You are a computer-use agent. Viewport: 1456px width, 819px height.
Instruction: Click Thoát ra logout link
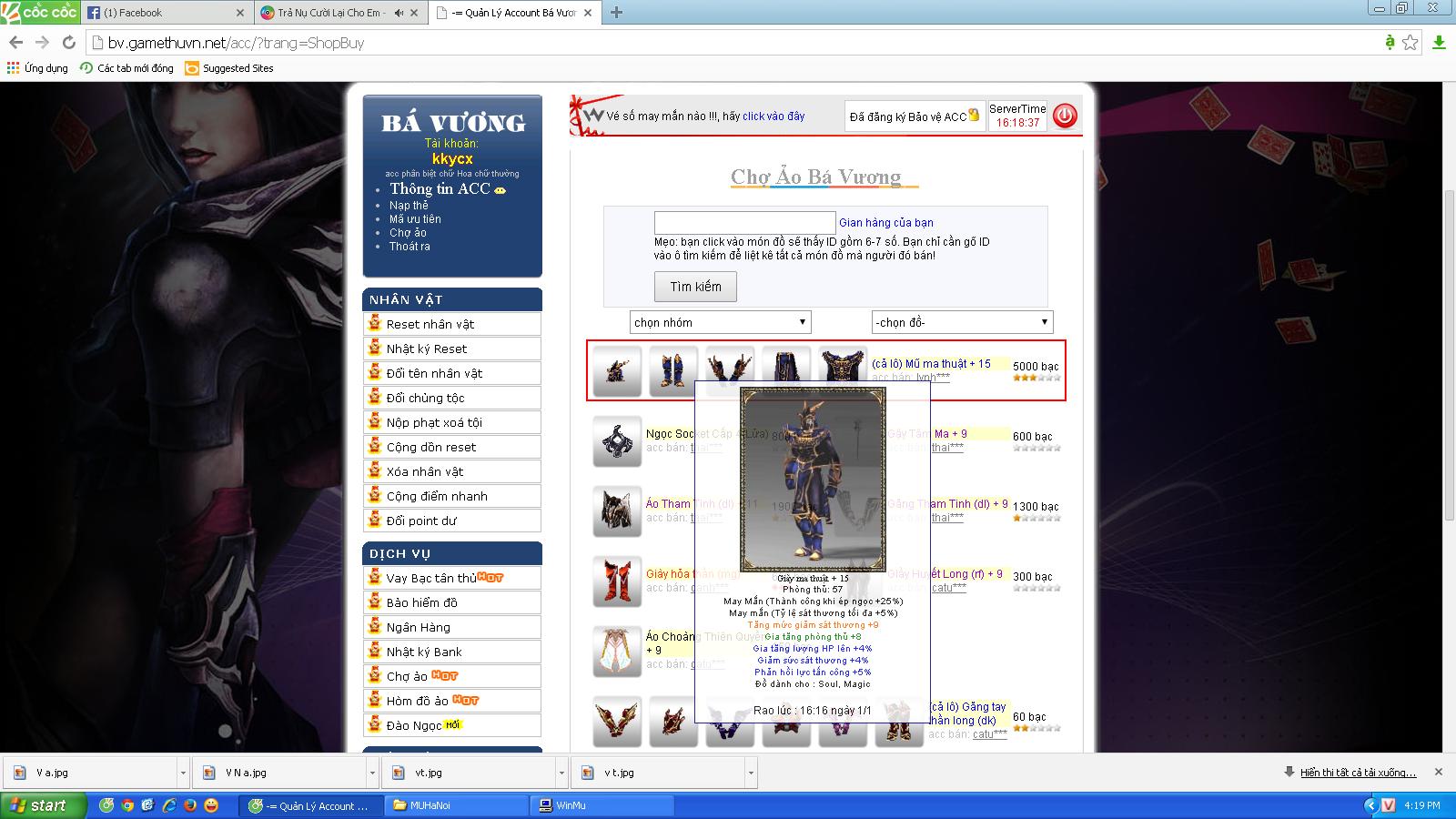[x=409, y=247]
